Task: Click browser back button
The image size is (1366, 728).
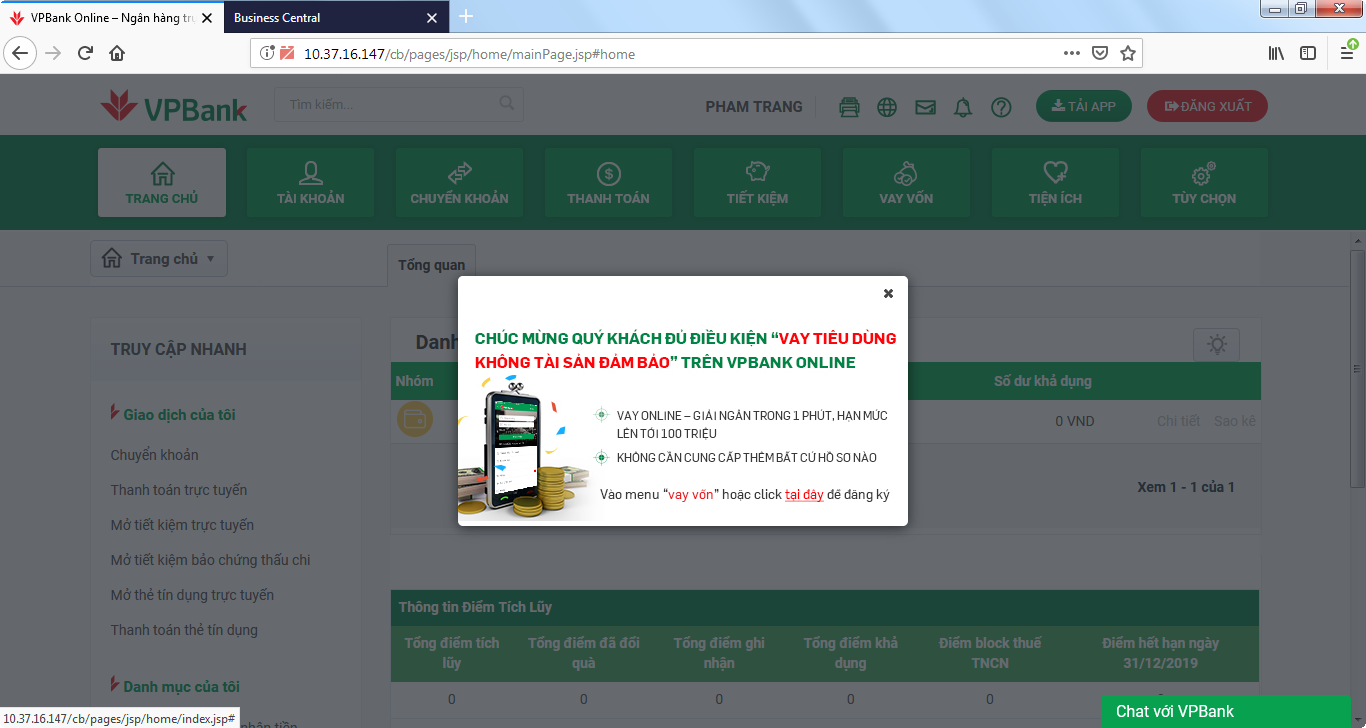Action: 21,53
